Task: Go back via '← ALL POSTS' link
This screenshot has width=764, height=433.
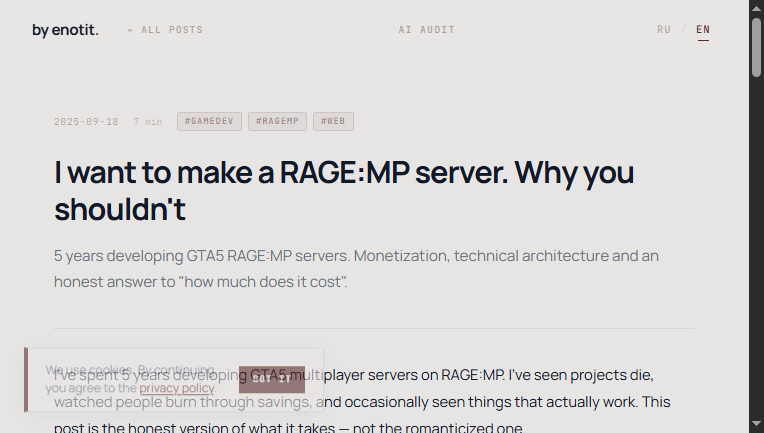Action: click(165, 30)
